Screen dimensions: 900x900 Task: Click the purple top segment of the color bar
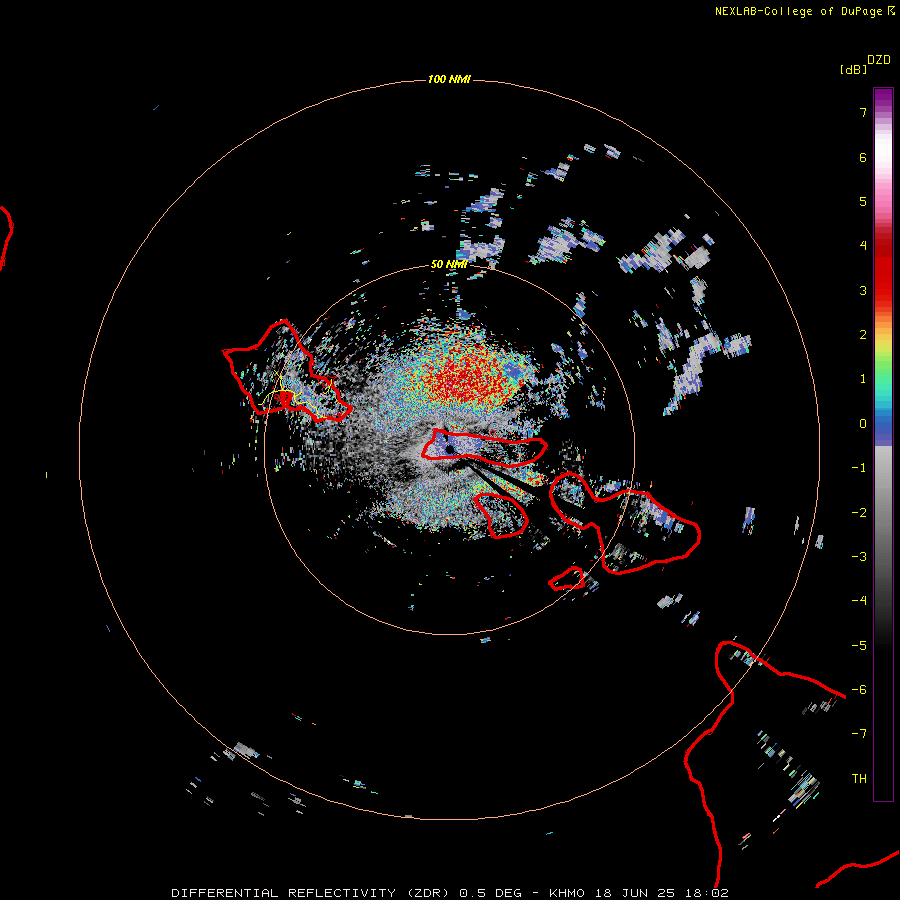tap(883, 99)
